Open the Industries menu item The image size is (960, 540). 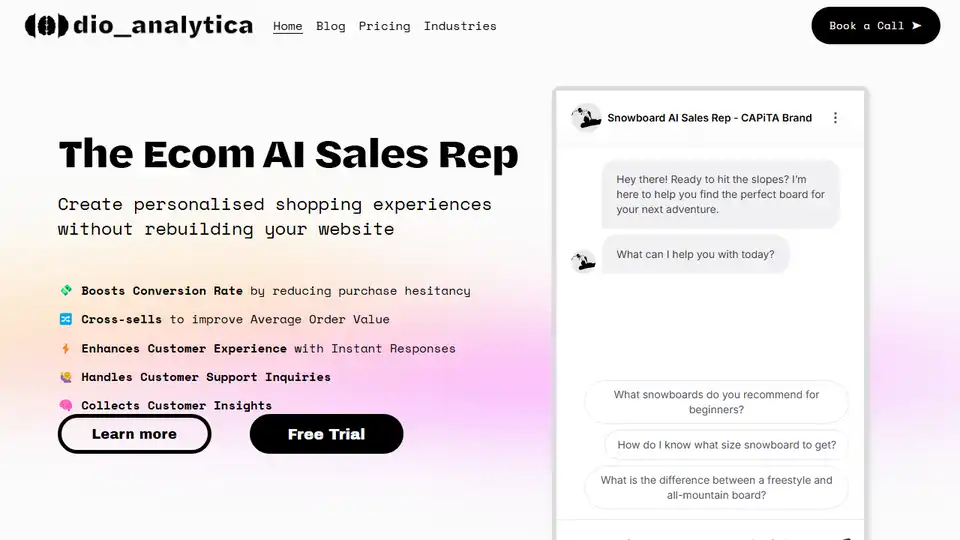coord(460,26)
